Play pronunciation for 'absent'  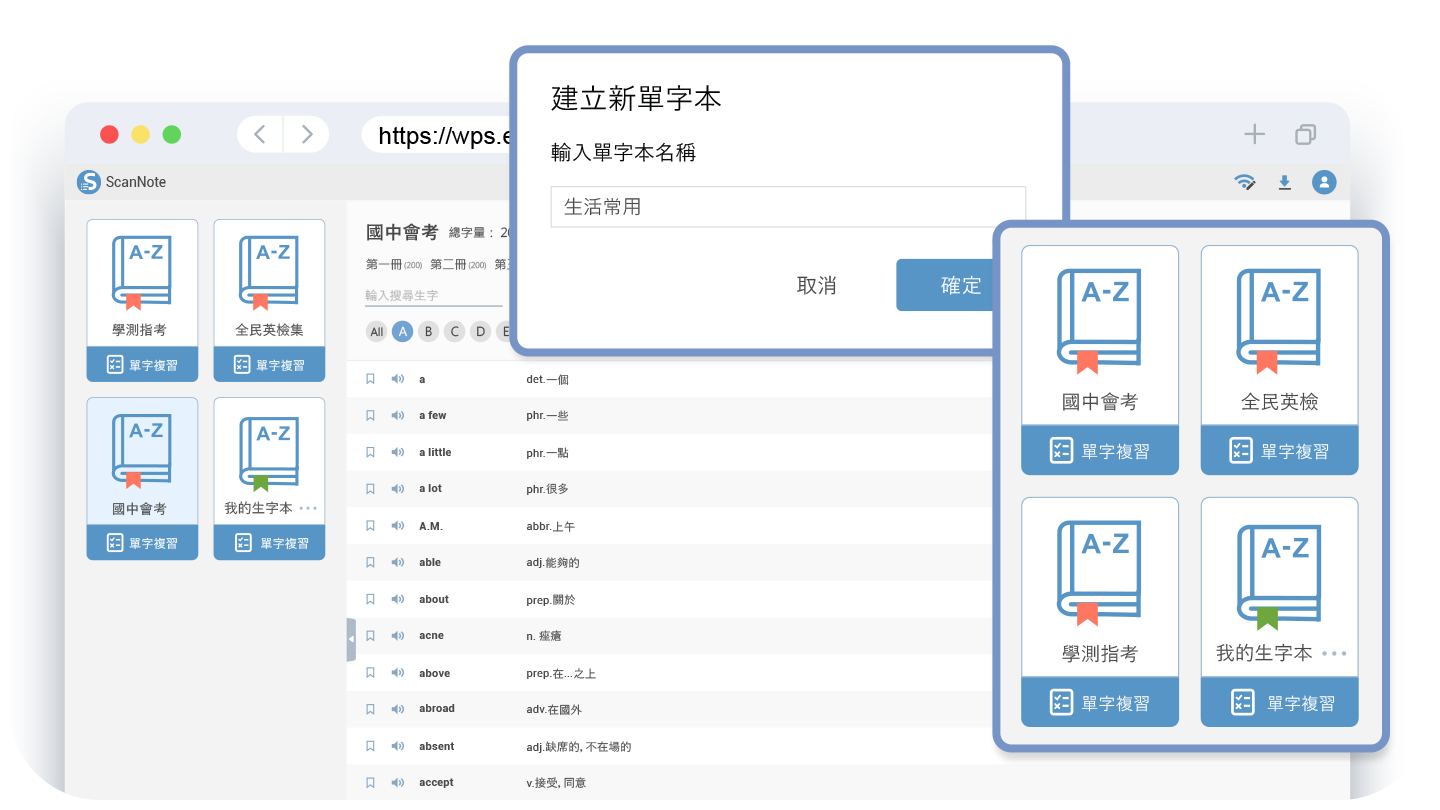(x=398, y=746)
